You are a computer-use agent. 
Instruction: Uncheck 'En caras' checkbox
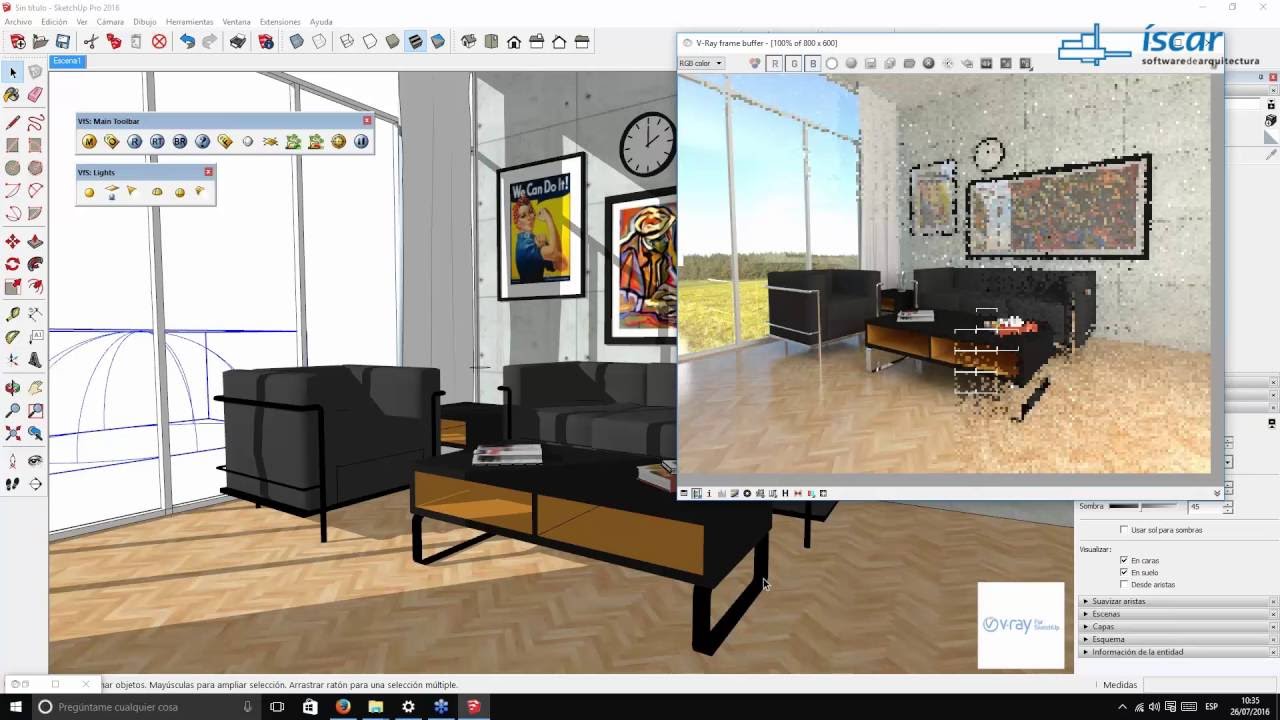pos(1124,561)
